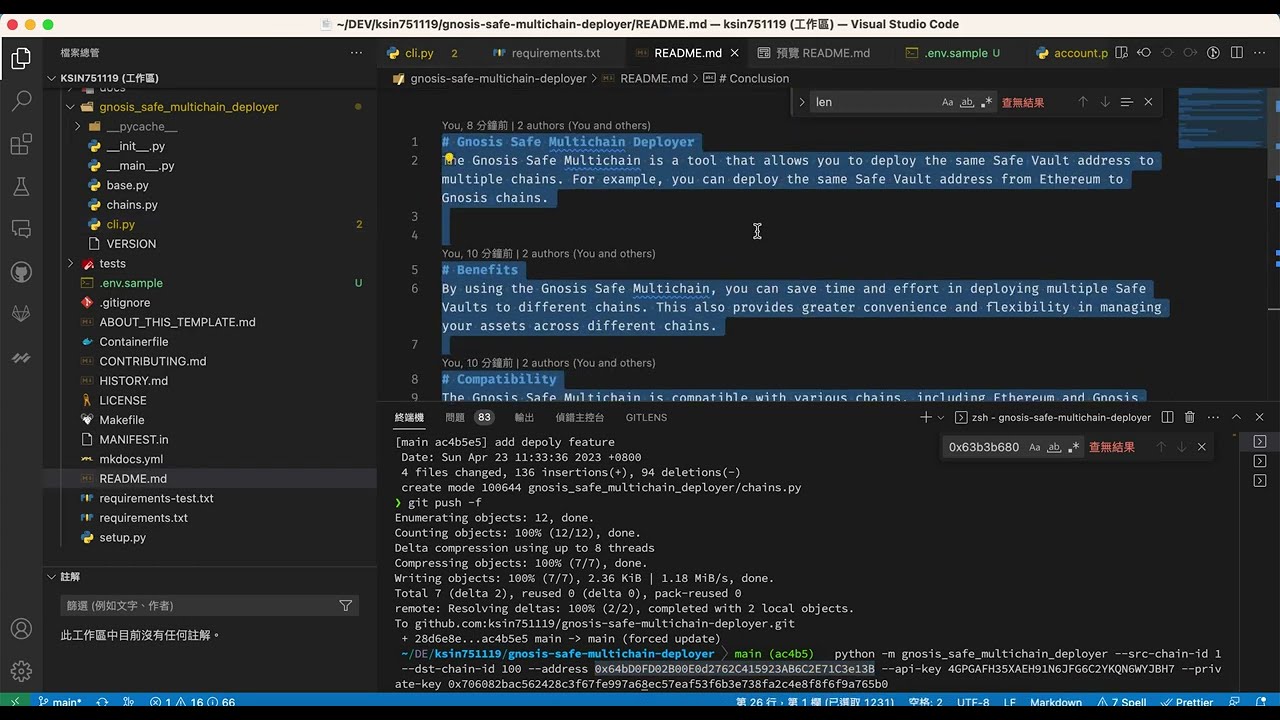Open the 輸出 (Output) panel tab
The height and width of the screenshot is (720, 1280).
524,417
